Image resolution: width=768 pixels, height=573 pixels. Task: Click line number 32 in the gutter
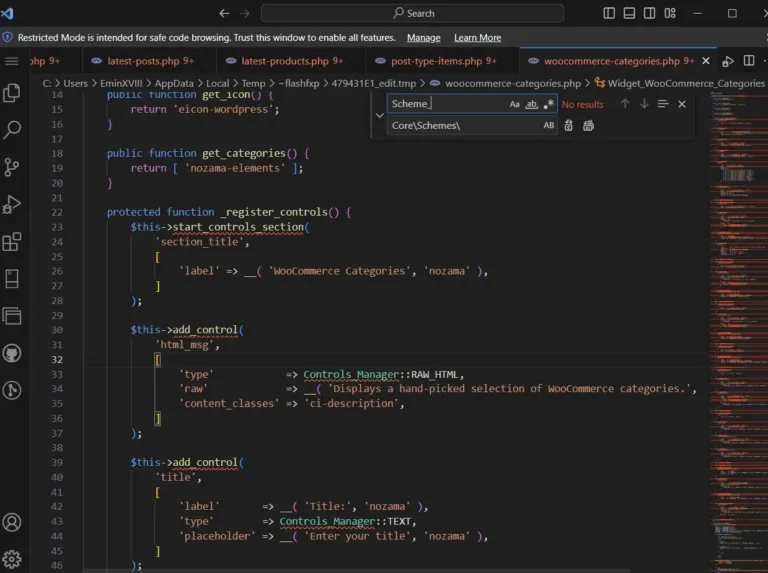(x=57, y=359)
